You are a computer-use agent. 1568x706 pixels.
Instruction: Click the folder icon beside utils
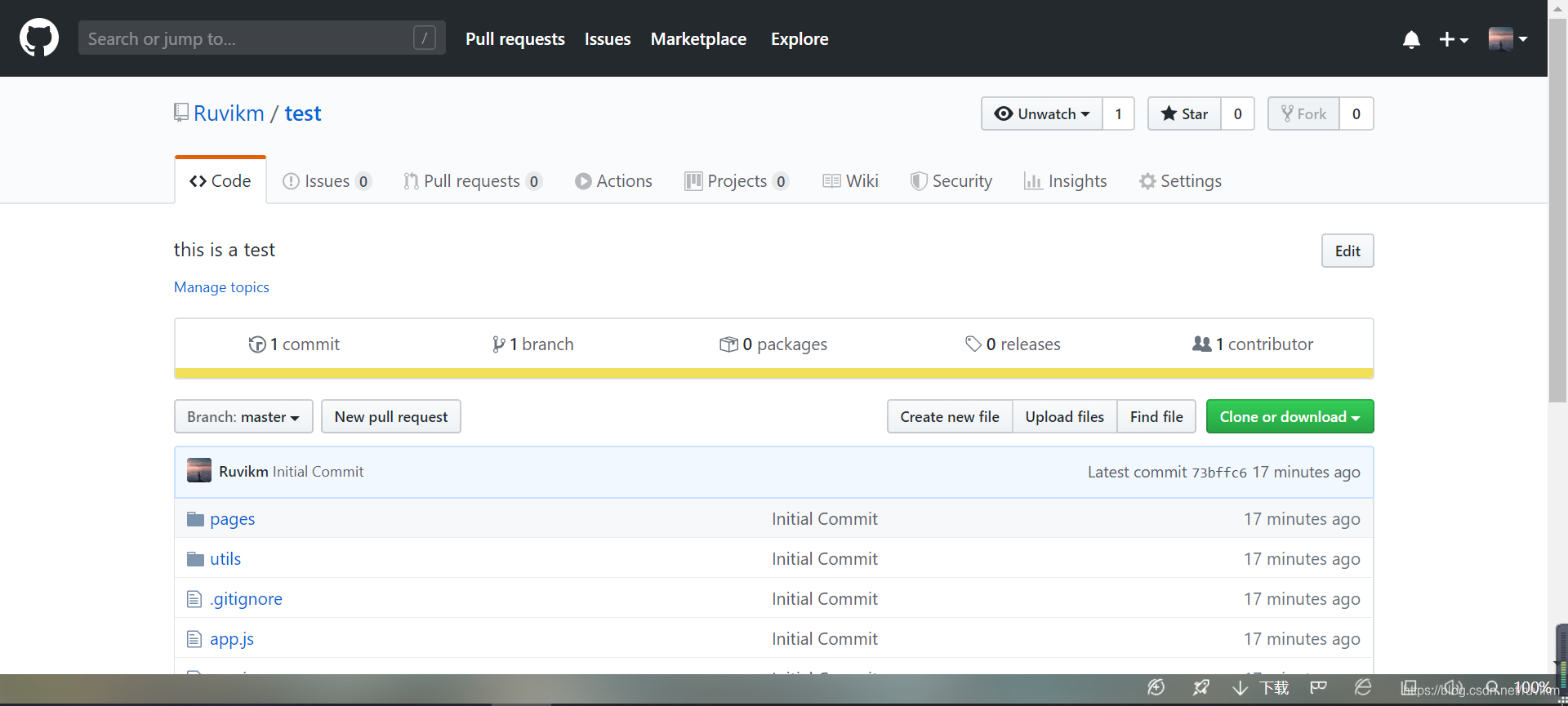pos(195,559)
